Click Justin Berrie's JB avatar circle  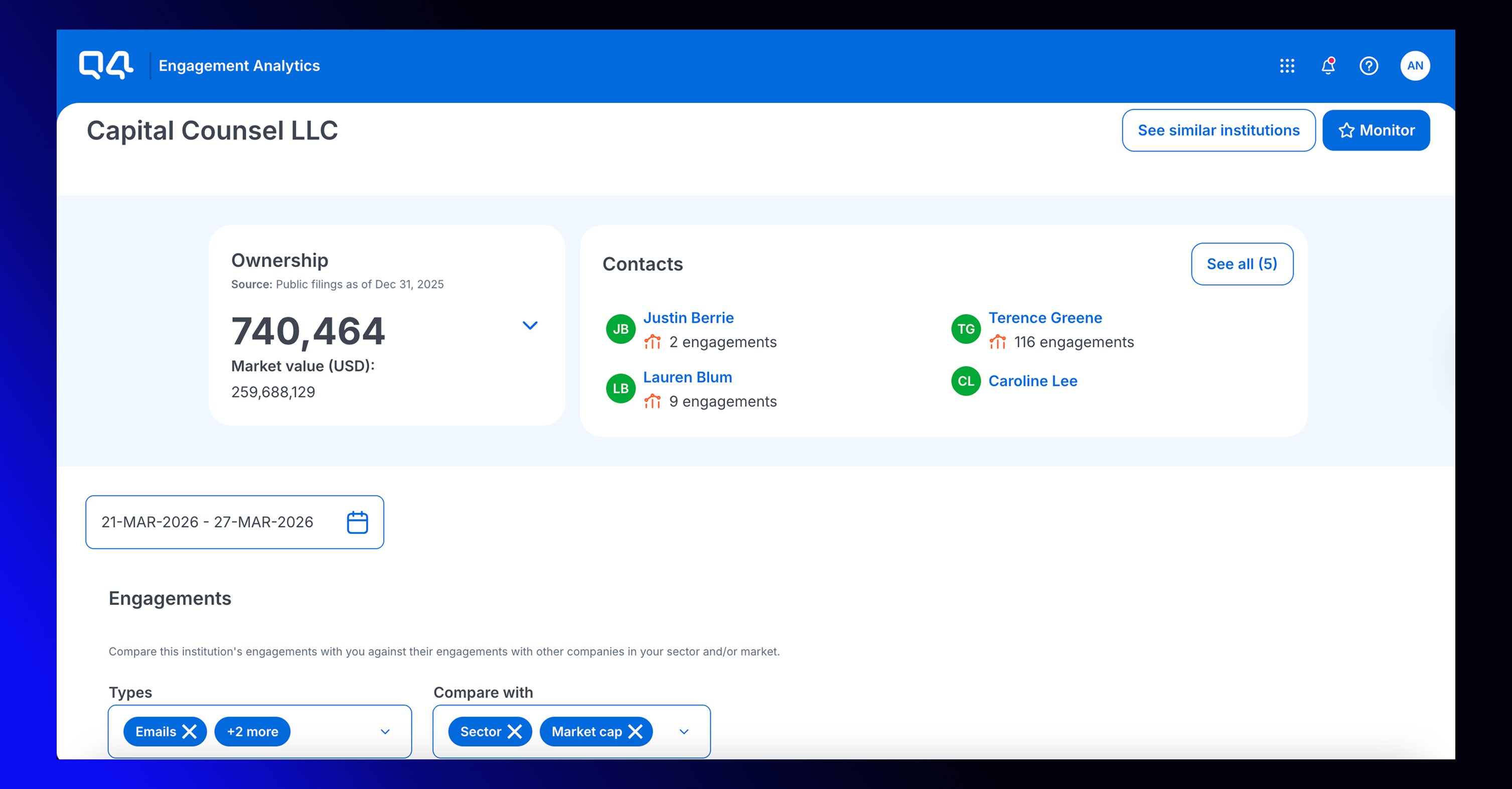(620, 329)
